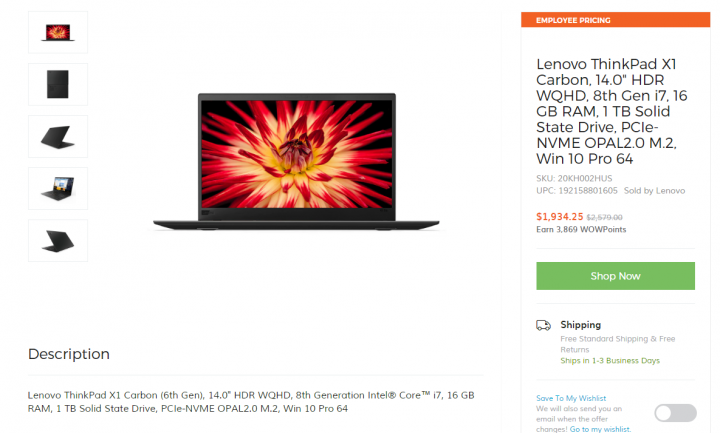Click the Earn 3,869 WOWPoints text
720x433 pixels.
coord(581,229)
